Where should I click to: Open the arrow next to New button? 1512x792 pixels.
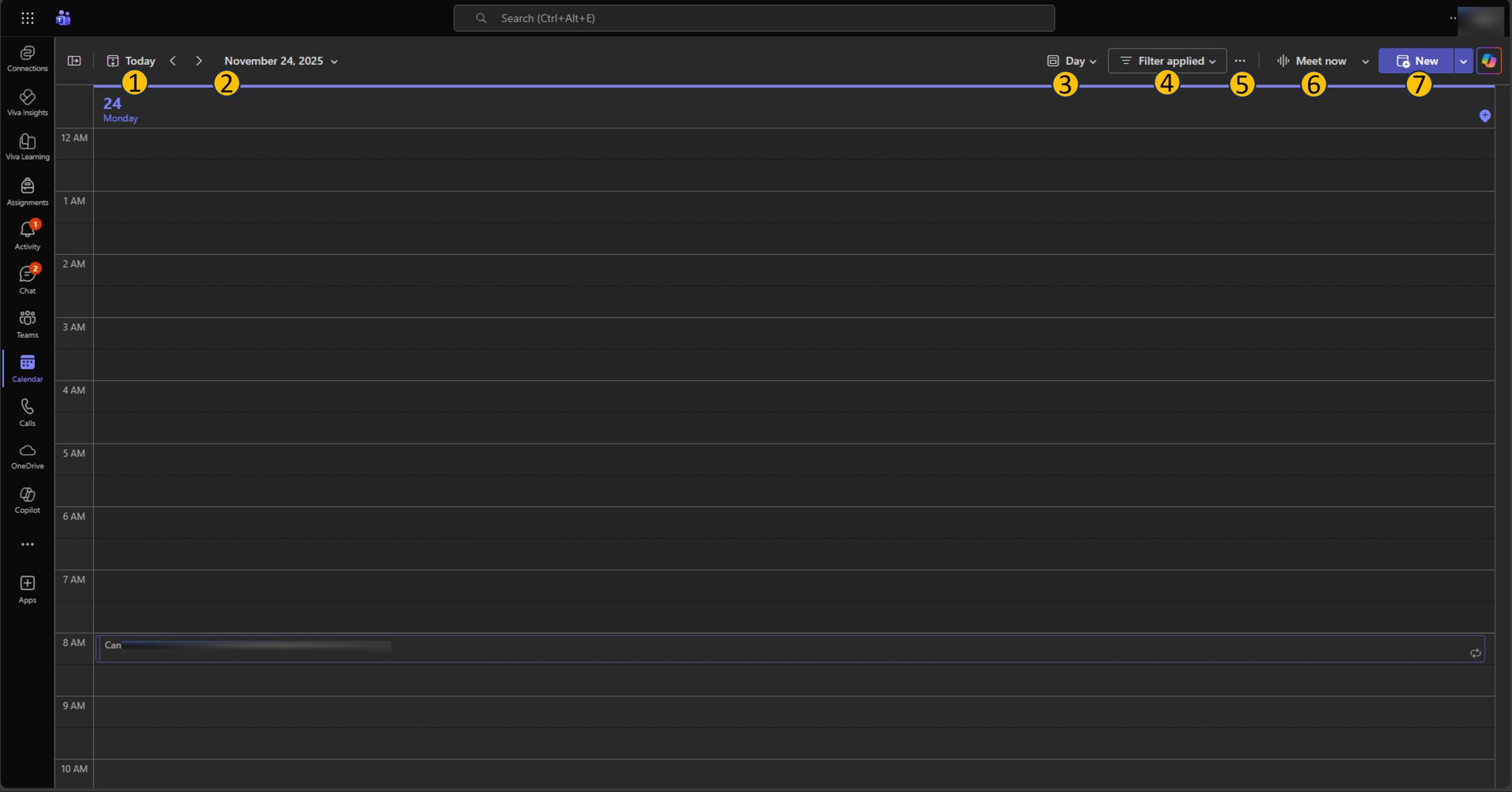pos(1463,61)
